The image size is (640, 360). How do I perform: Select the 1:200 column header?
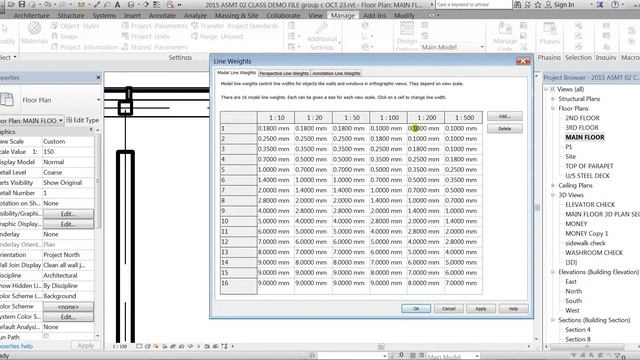(426, 118)
